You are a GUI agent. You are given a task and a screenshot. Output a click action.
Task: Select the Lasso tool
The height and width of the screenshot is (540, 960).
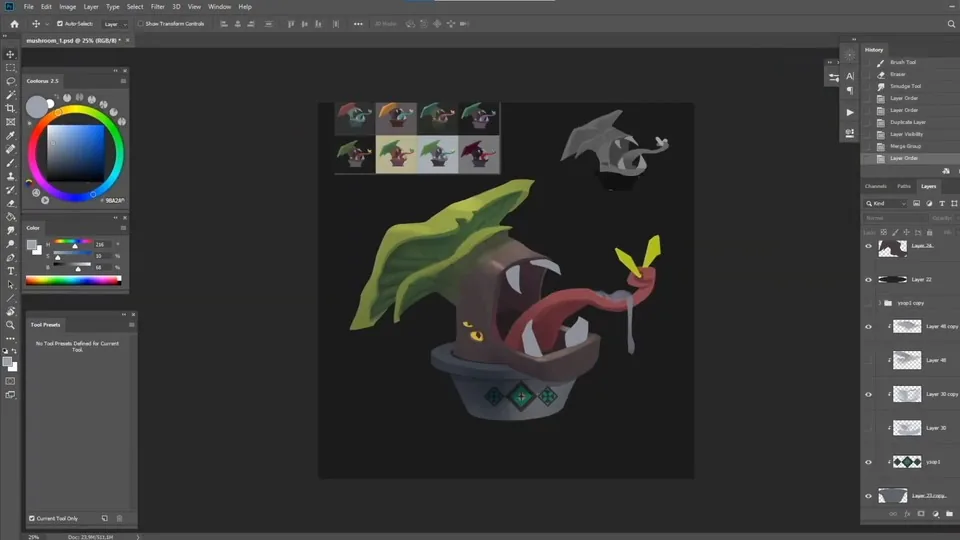tap(10, 81)
